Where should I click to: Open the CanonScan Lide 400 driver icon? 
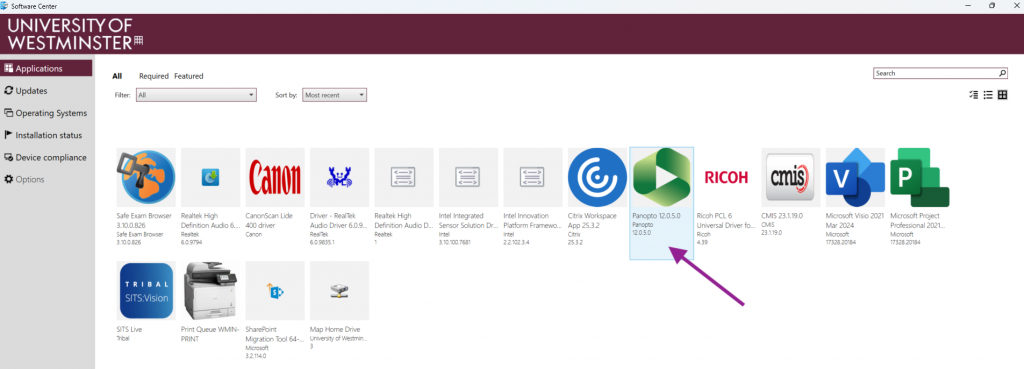(275, 178)
